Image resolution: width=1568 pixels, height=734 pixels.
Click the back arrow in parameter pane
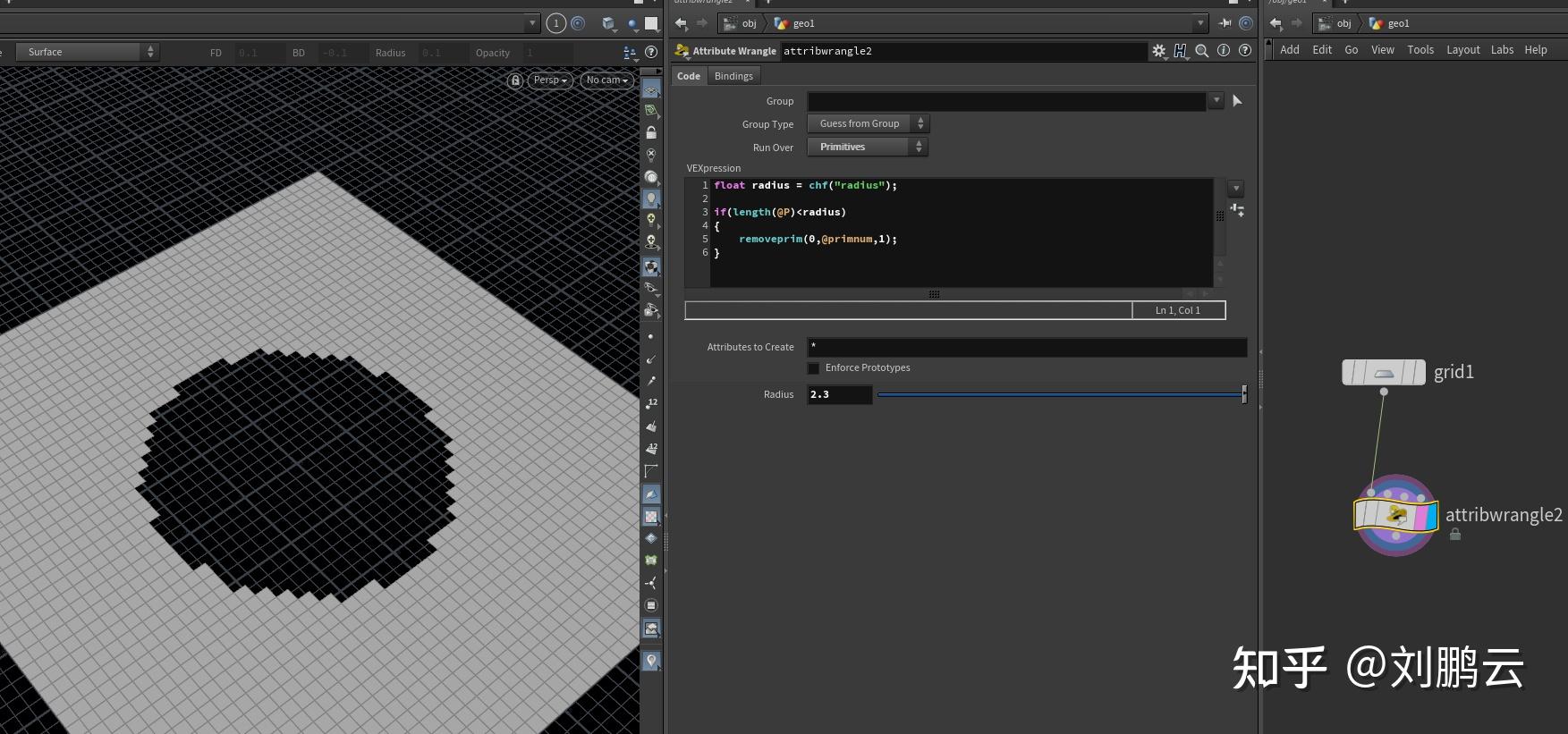682,23
